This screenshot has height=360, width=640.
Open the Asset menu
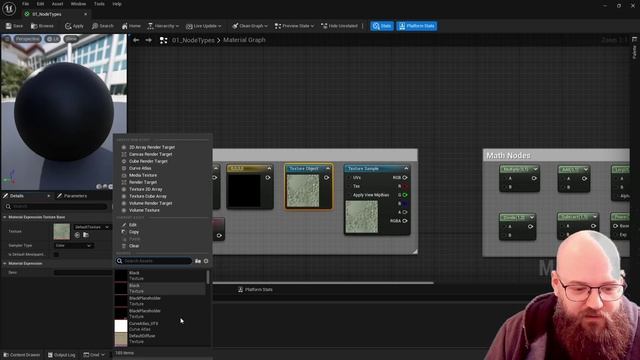tap(58, 4)
